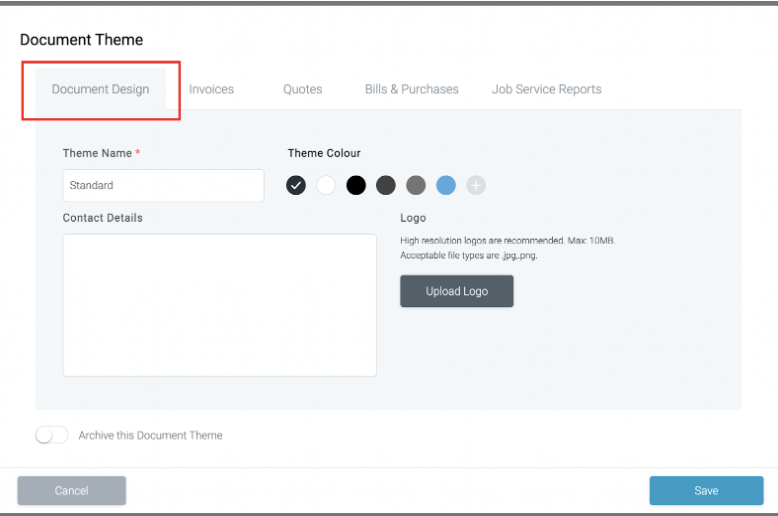Click the Archive this Document Theme label
778x516 pixels.
pyautogui.click(x=150, y=435)
